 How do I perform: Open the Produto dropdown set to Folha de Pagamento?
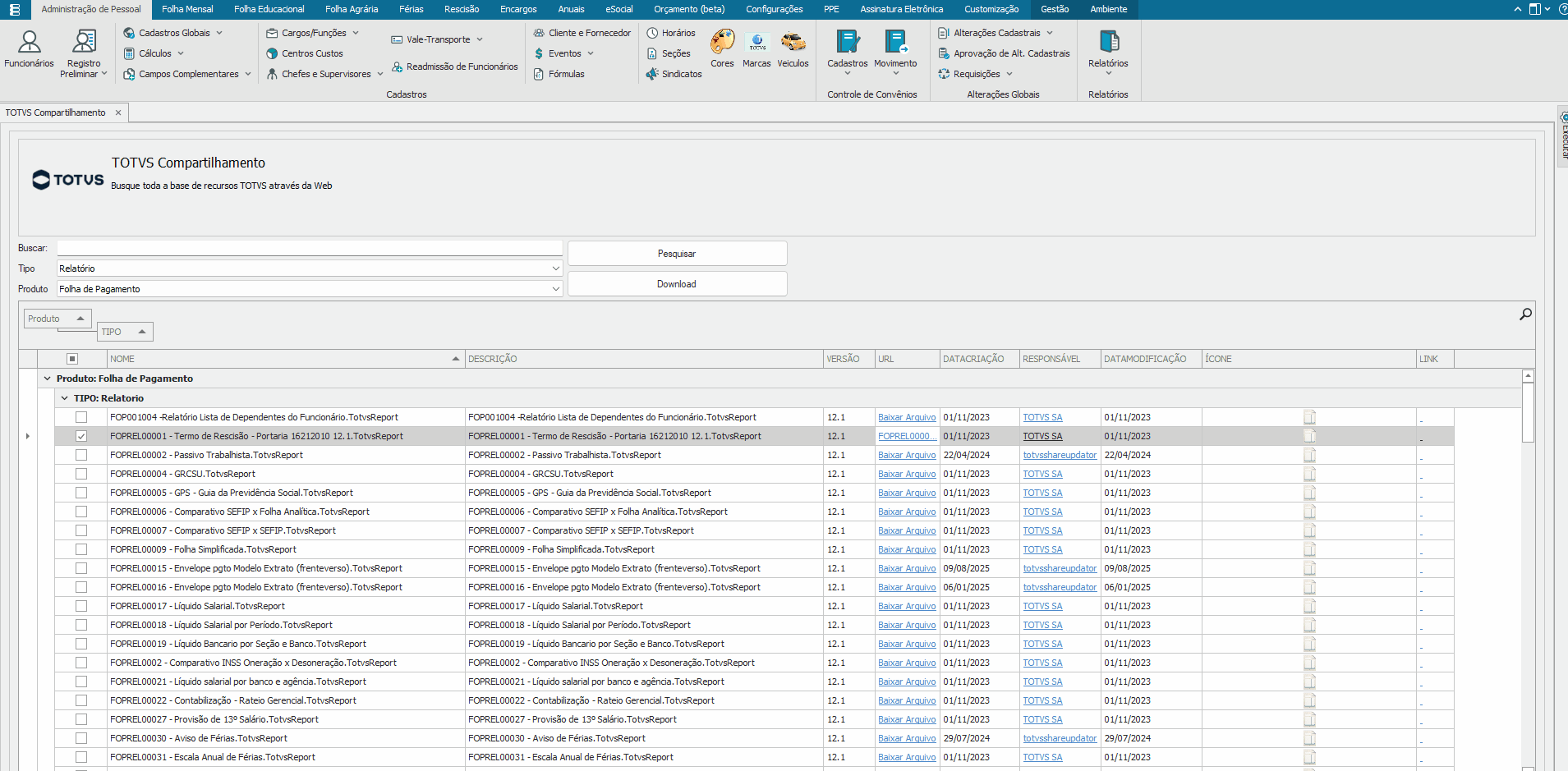(x=310, y=289)
